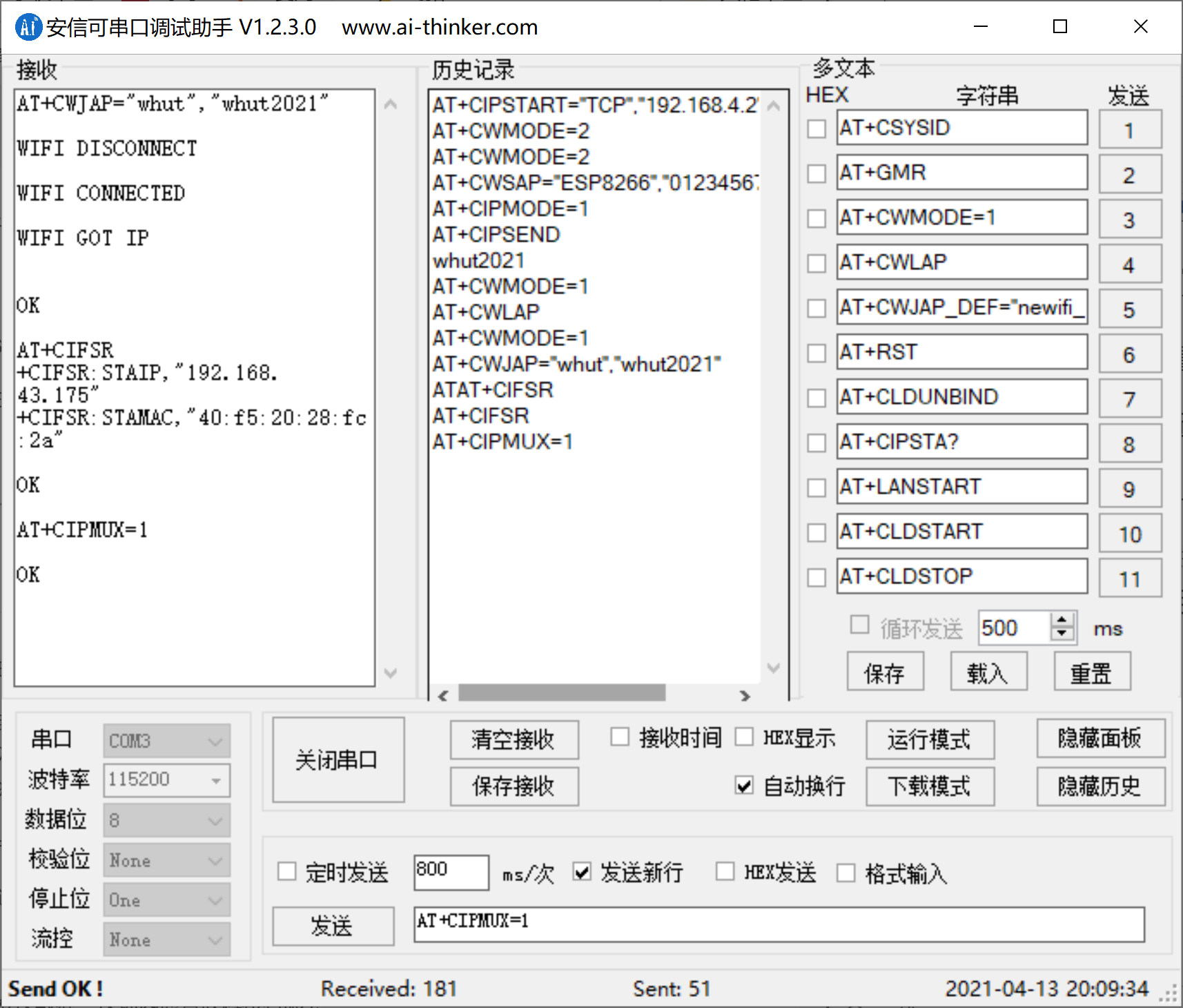
Task: Enable the 循环发送 loop send option
Action: click(860, 626)
